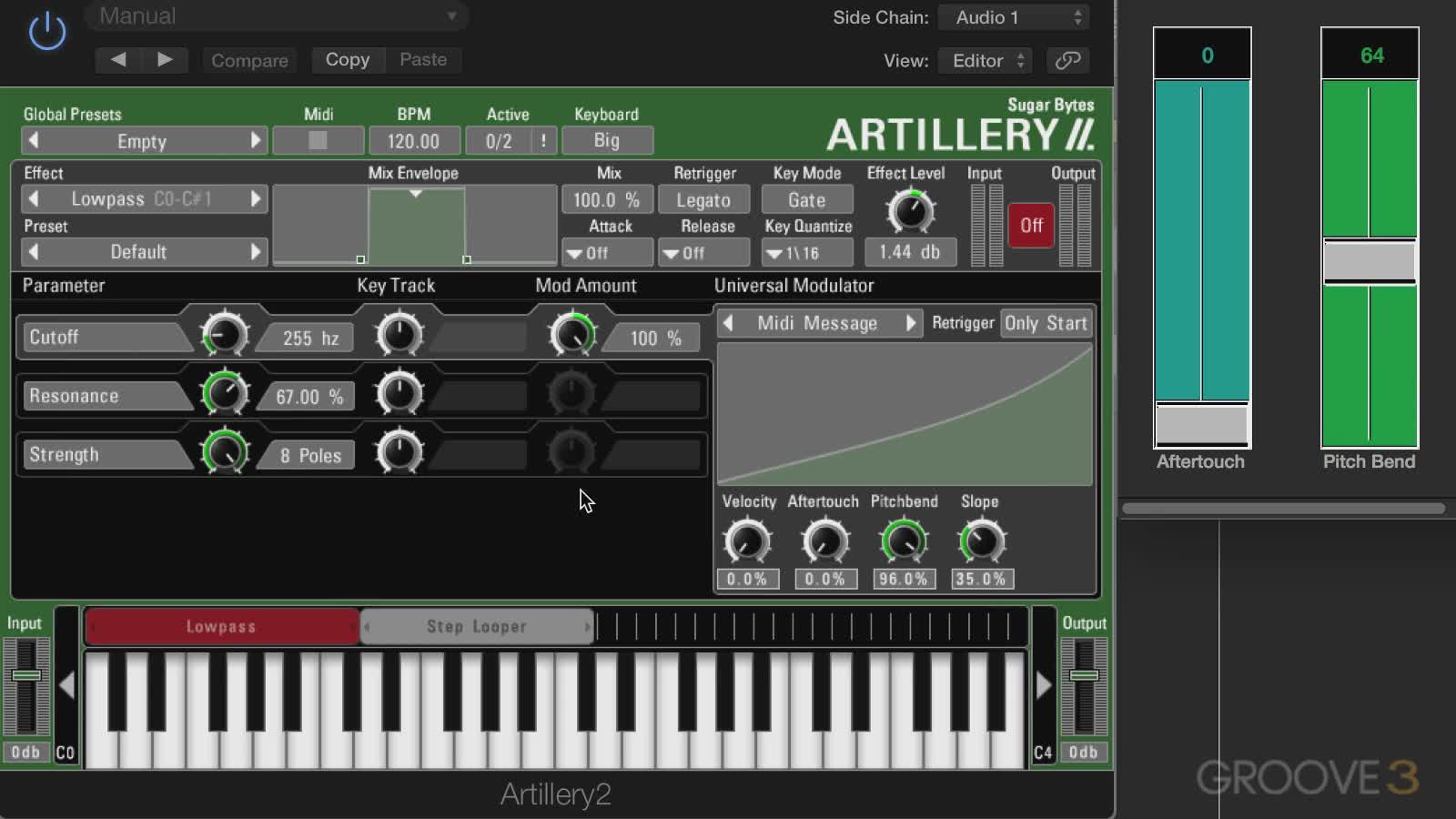Click the 1.44 db effect level value
1456x819 pixels.
[x=910, y=252]
